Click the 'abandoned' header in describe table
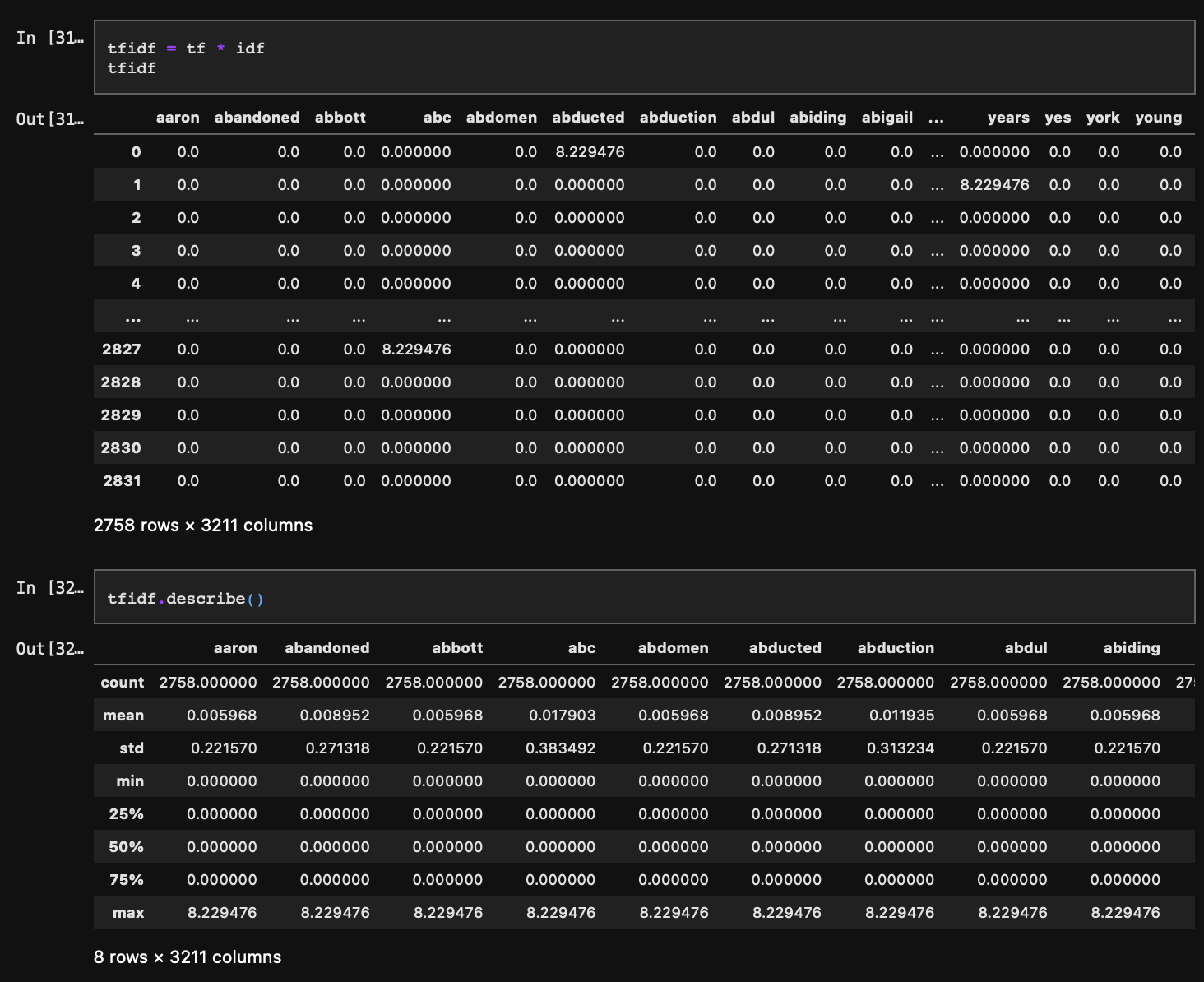 327,648
